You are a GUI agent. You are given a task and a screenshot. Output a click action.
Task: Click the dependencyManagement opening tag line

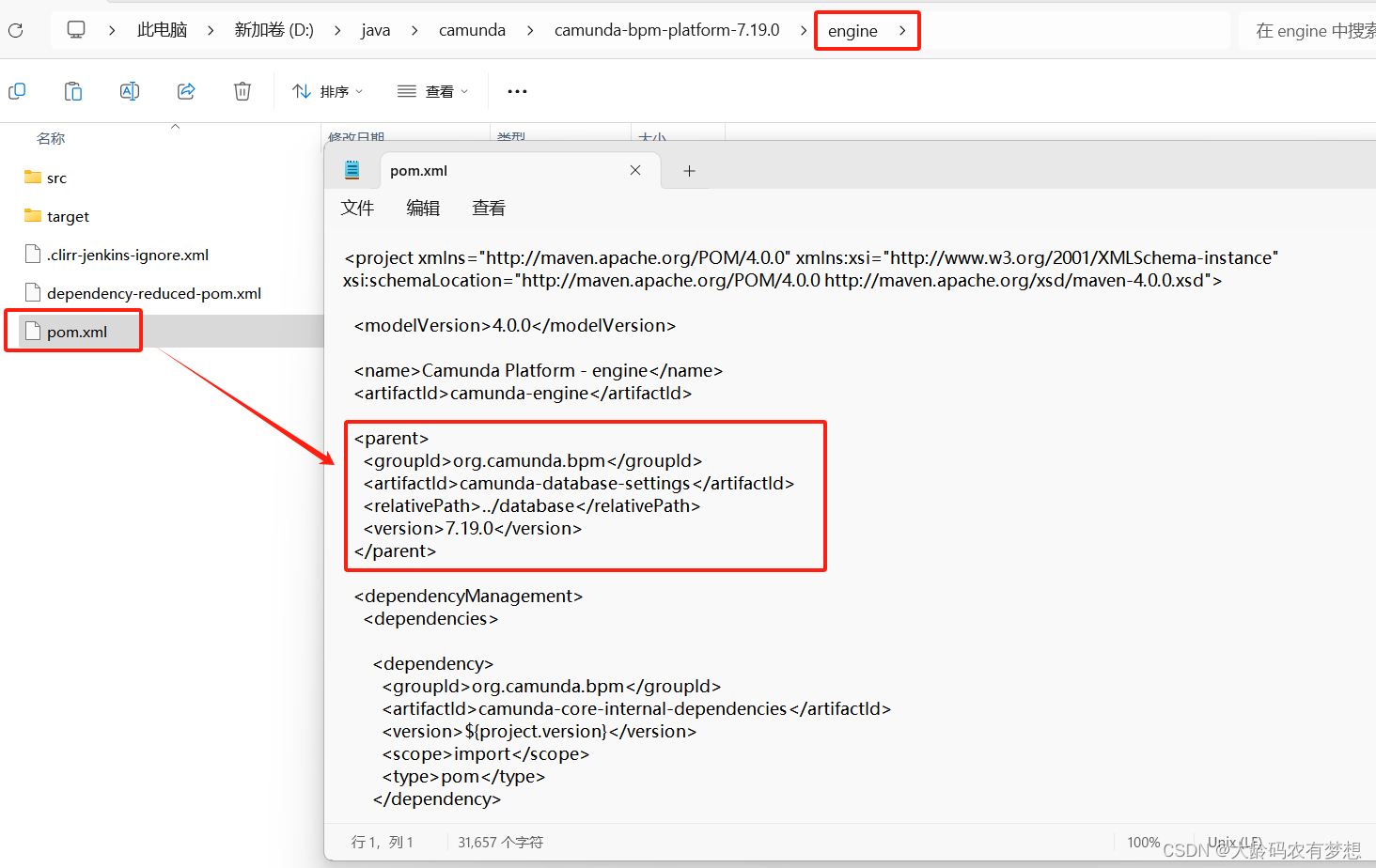coord(468,596)
